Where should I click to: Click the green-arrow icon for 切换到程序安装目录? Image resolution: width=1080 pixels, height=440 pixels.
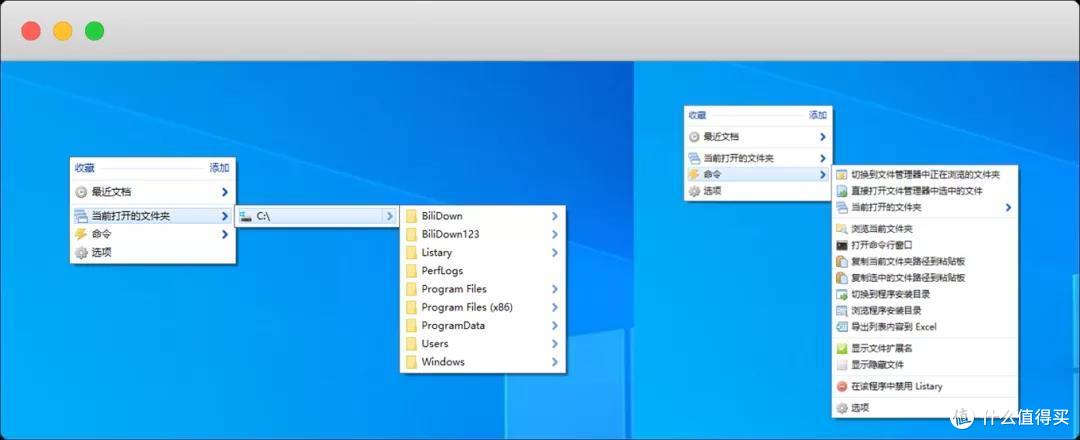842,294
